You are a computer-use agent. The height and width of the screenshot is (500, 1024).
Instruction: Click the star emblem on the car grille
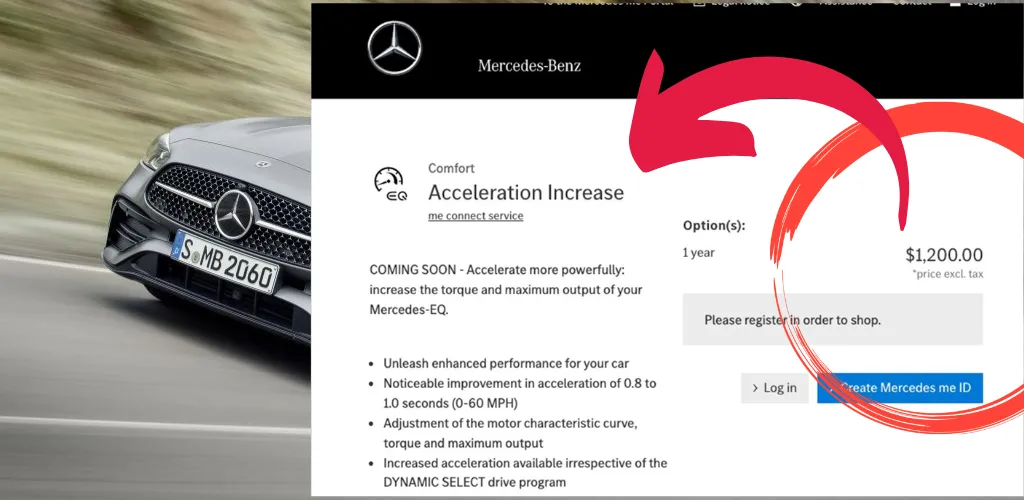click(234, 215)
